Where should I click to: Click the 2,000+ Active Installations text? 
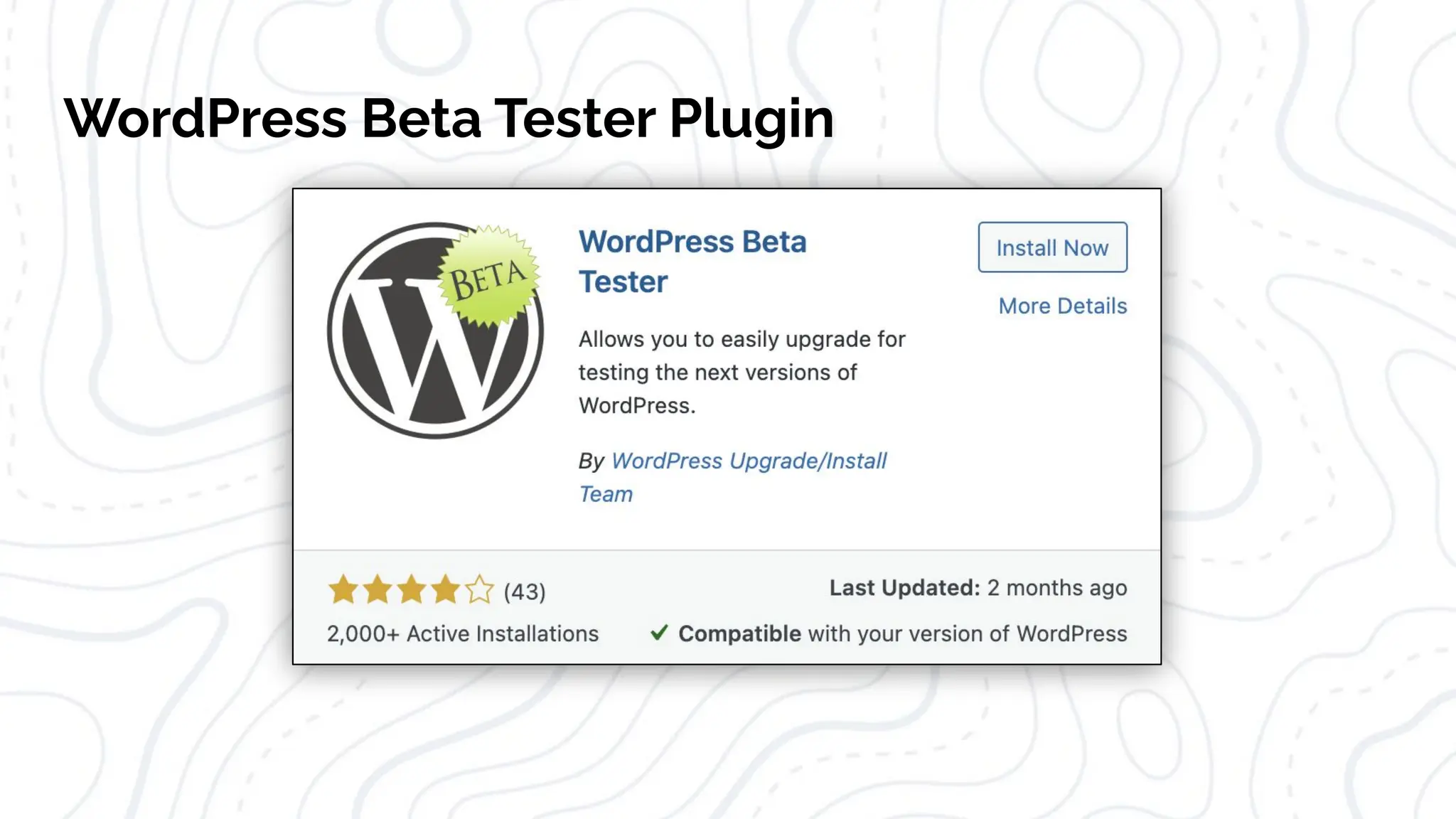coord(463,633)
